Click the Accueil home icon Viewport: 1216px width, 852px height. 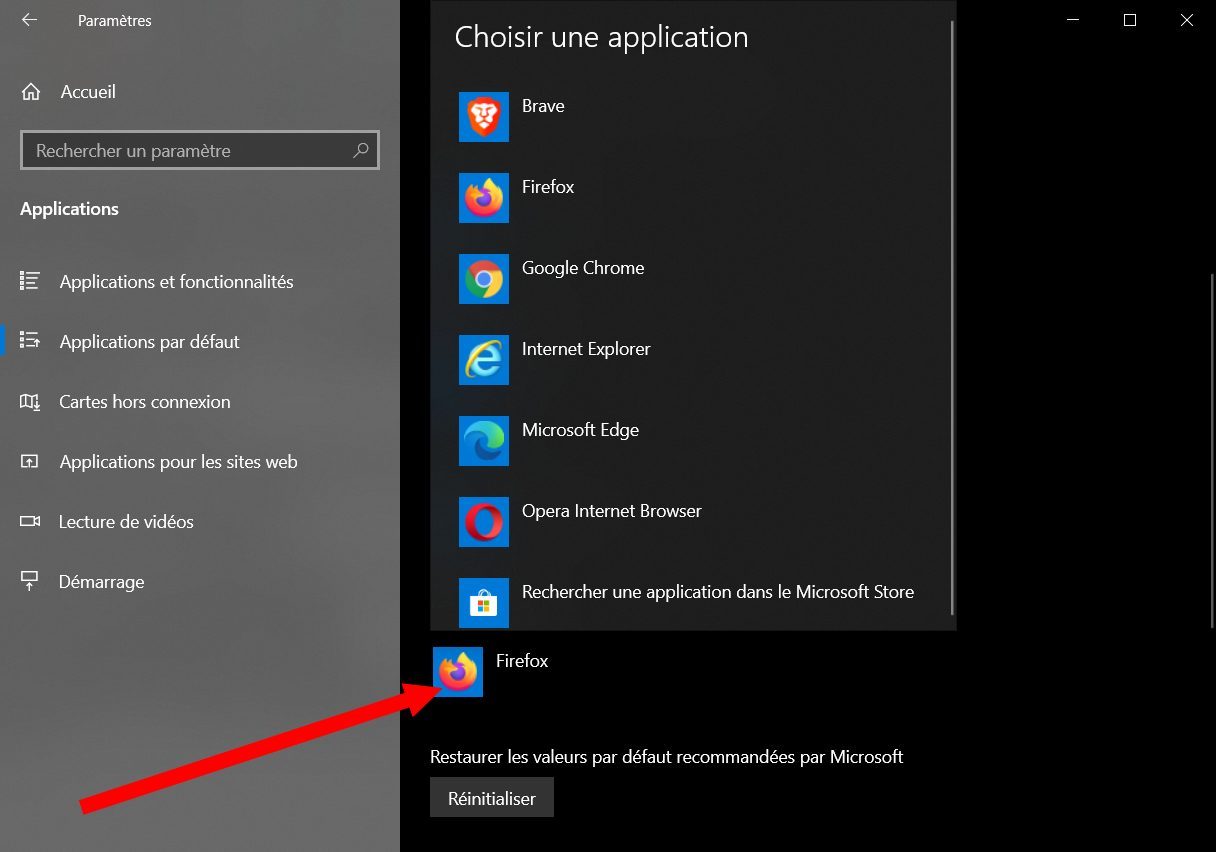31,92
